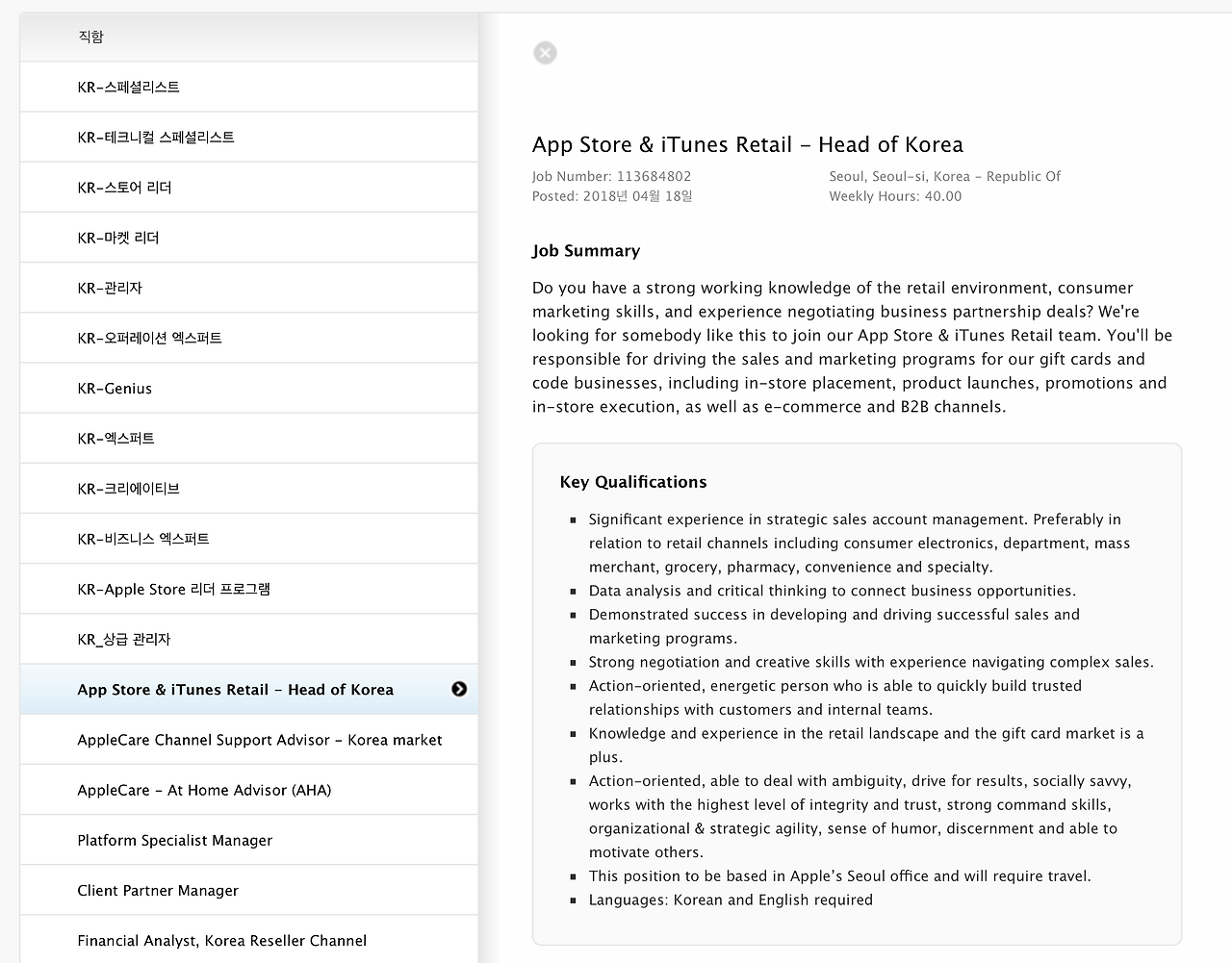Open AppleCare Channel Support Advisor listing
The width and height of the screenshot is (1232, 963).
point(260,740)
